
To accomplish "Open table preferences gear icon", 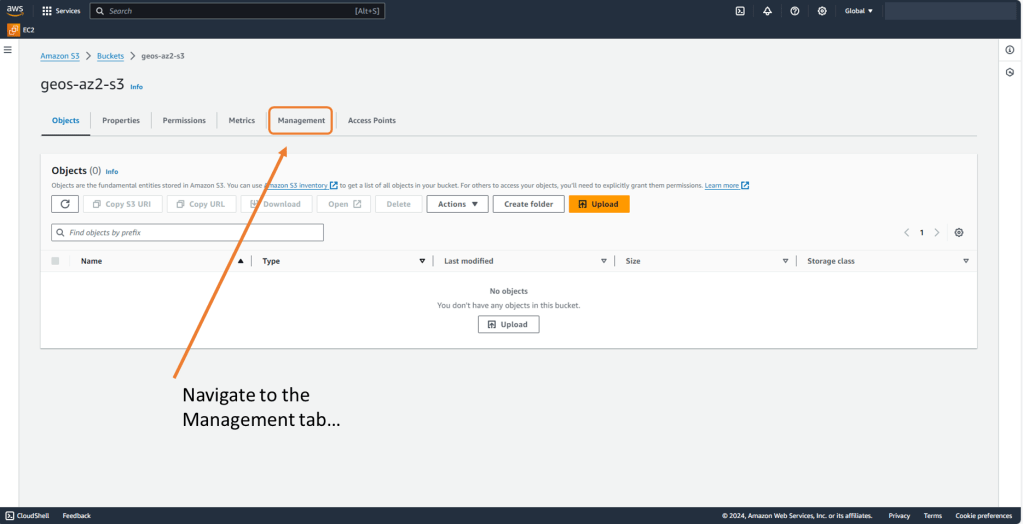I will point(959,232).
